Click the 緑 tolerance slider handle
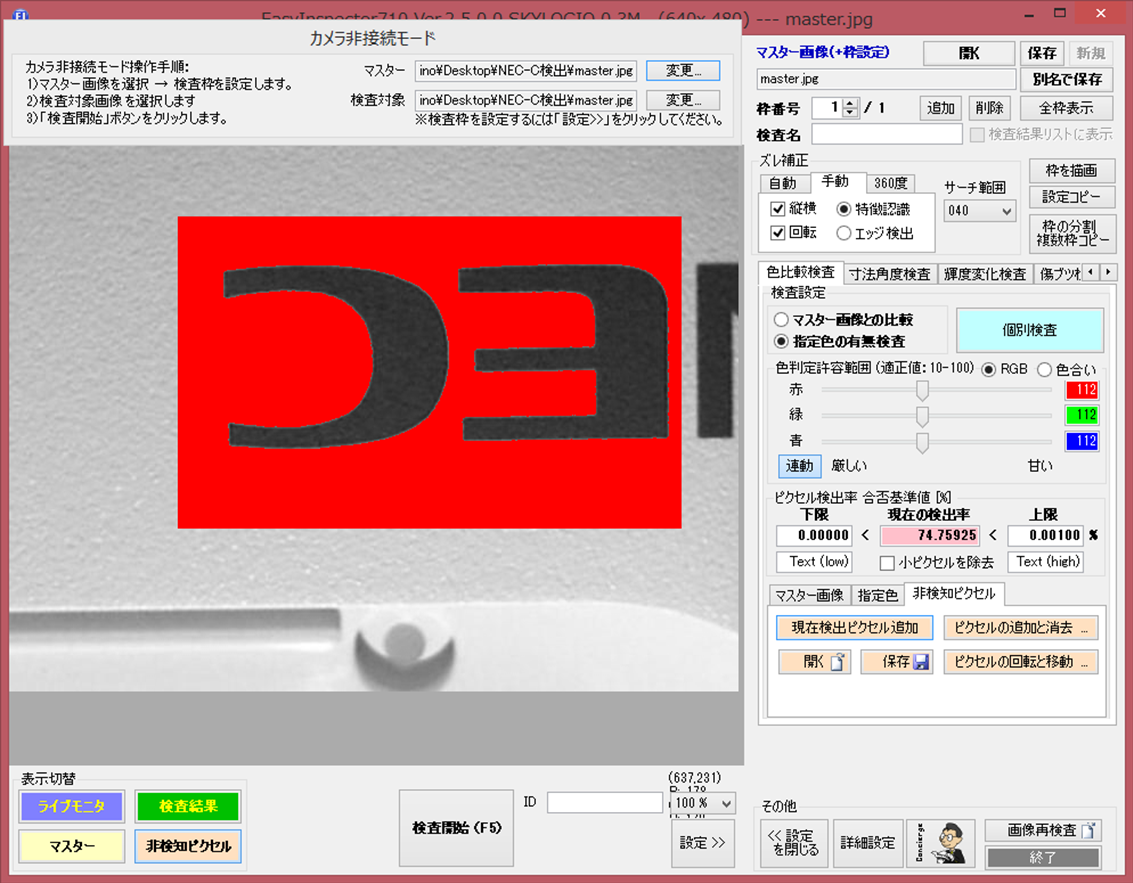The image size is (1133, 883). (922, 416)
